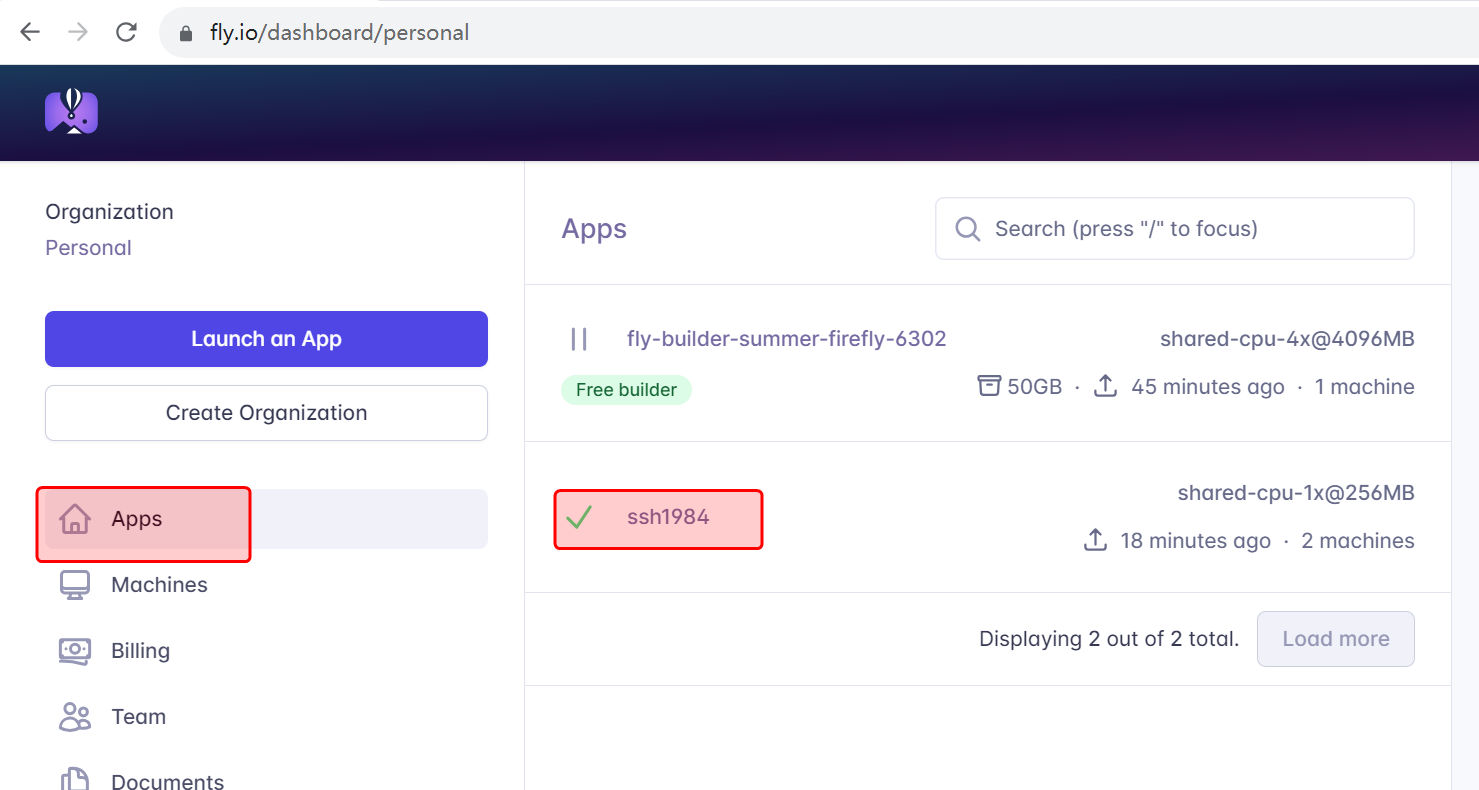This screenshot has height=790, width=1479.
Task: Click the Billing money icon
Action: coord(75,651)
